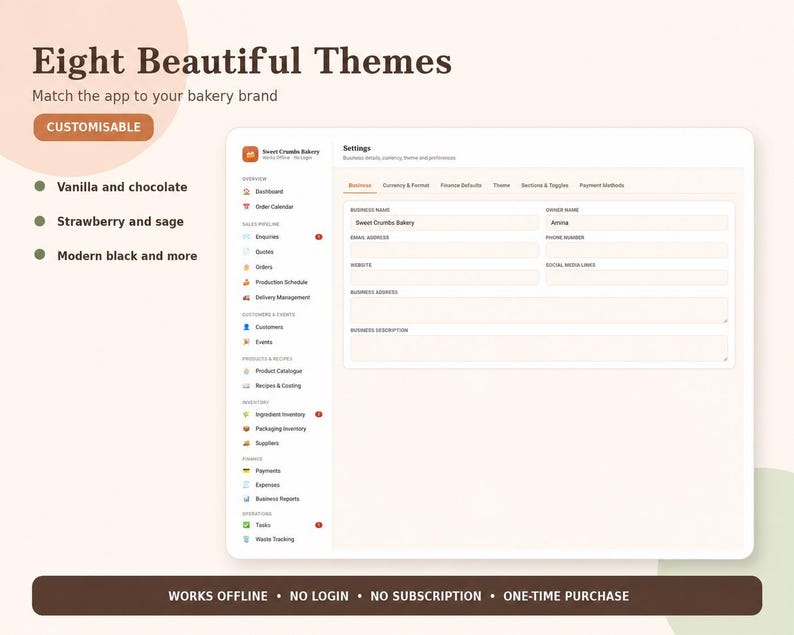Go to Dashboard in sidebar
Viewport: 794px width, 635px height.
[x=269, y=191]
